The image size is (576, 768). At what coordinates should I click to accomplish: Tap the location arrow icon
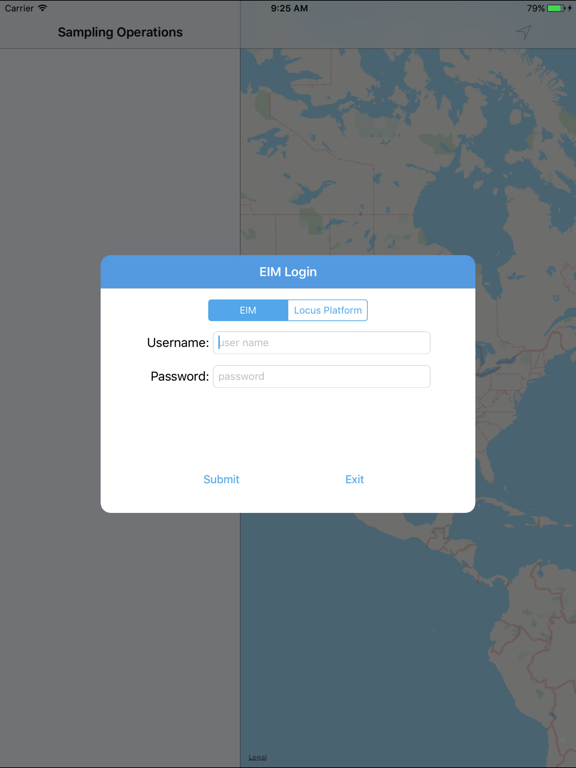(524, 32)
